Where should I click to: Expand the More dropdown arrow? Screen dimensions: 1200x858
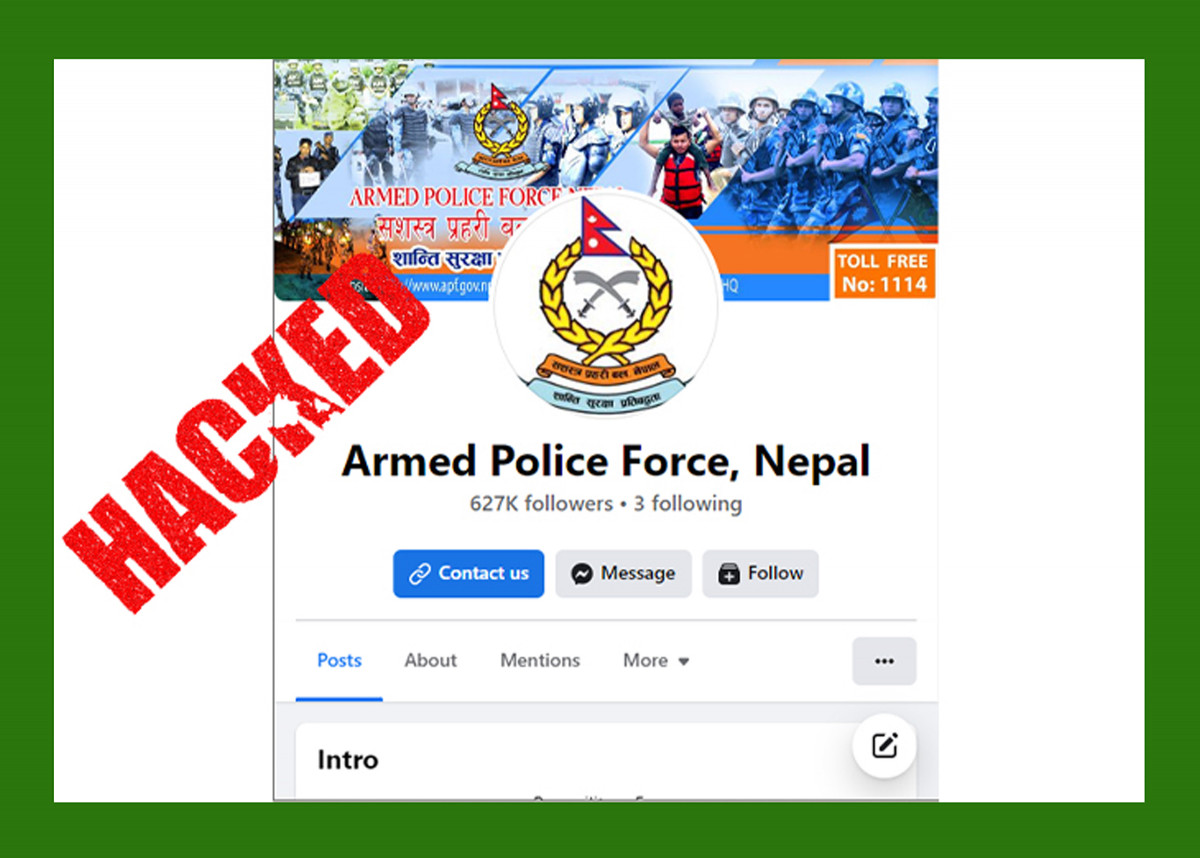click(x=684, y=662)
